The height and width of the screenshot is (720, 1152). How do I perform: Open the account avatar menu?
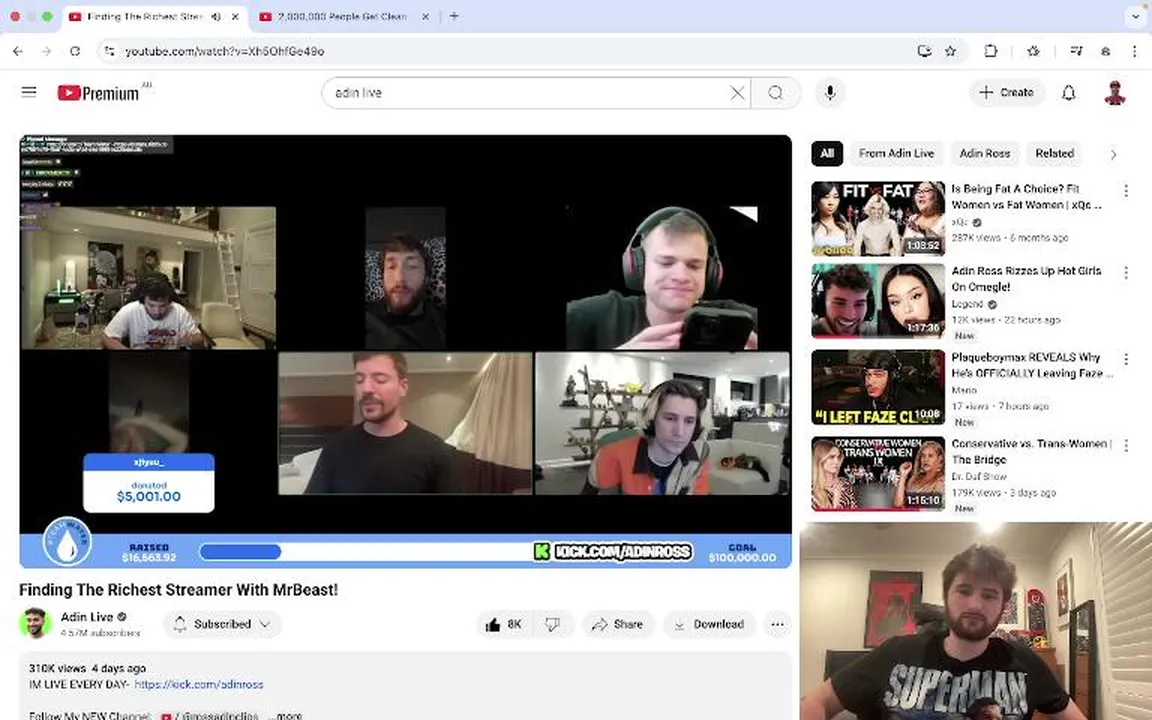(1115, 93)
